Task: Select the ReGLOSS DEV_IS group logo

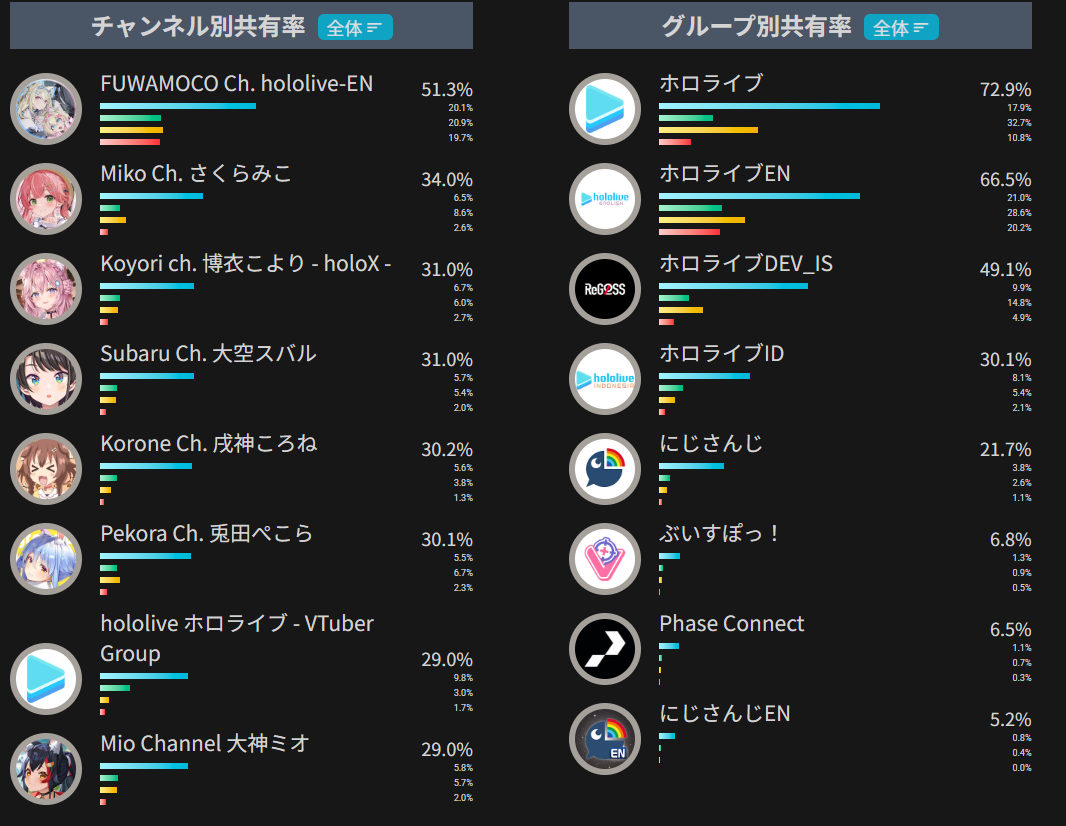Action: click(605, 289)
